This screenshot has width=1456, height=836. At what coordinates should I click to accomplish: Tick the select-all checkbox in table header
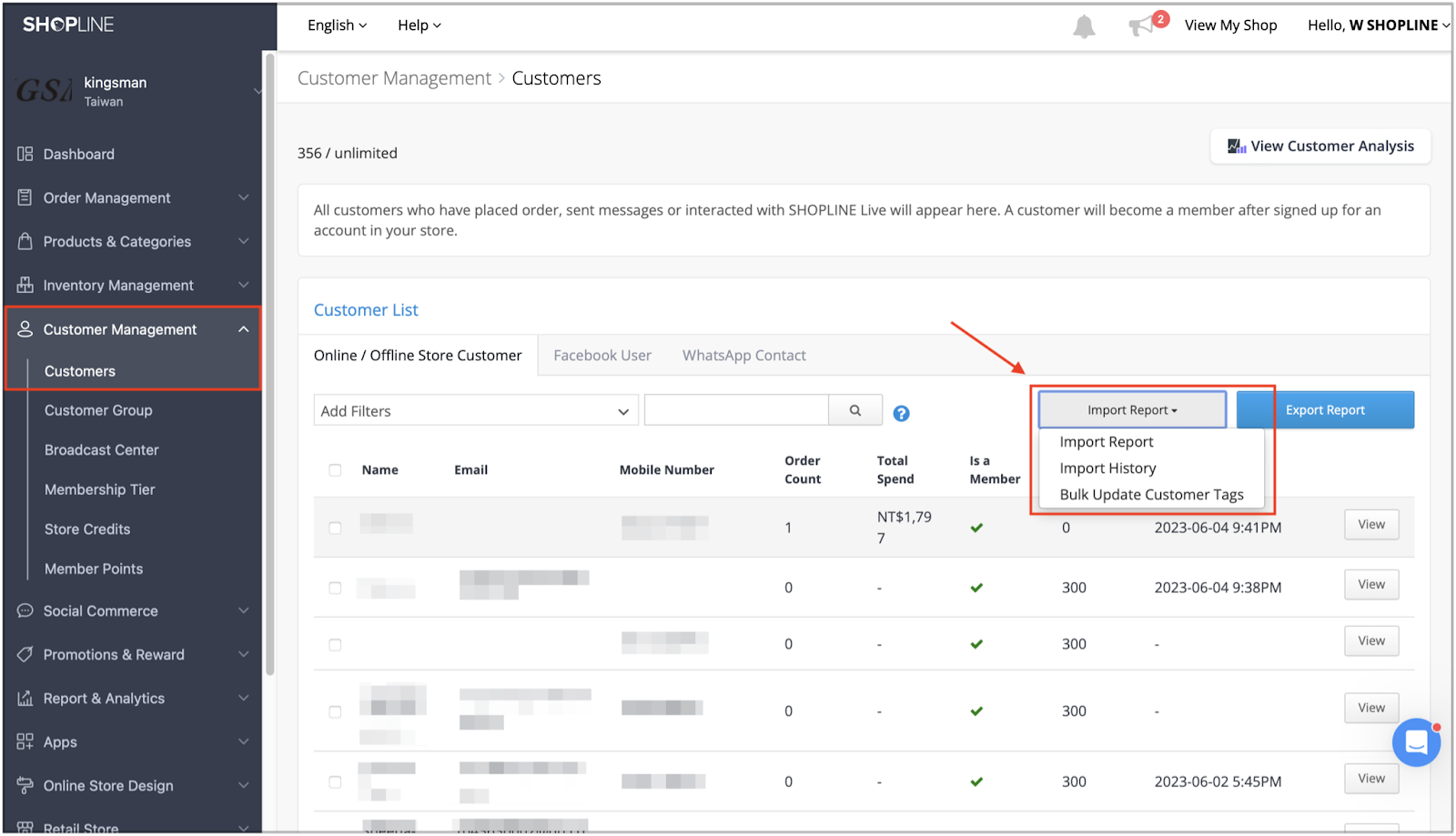335,470
